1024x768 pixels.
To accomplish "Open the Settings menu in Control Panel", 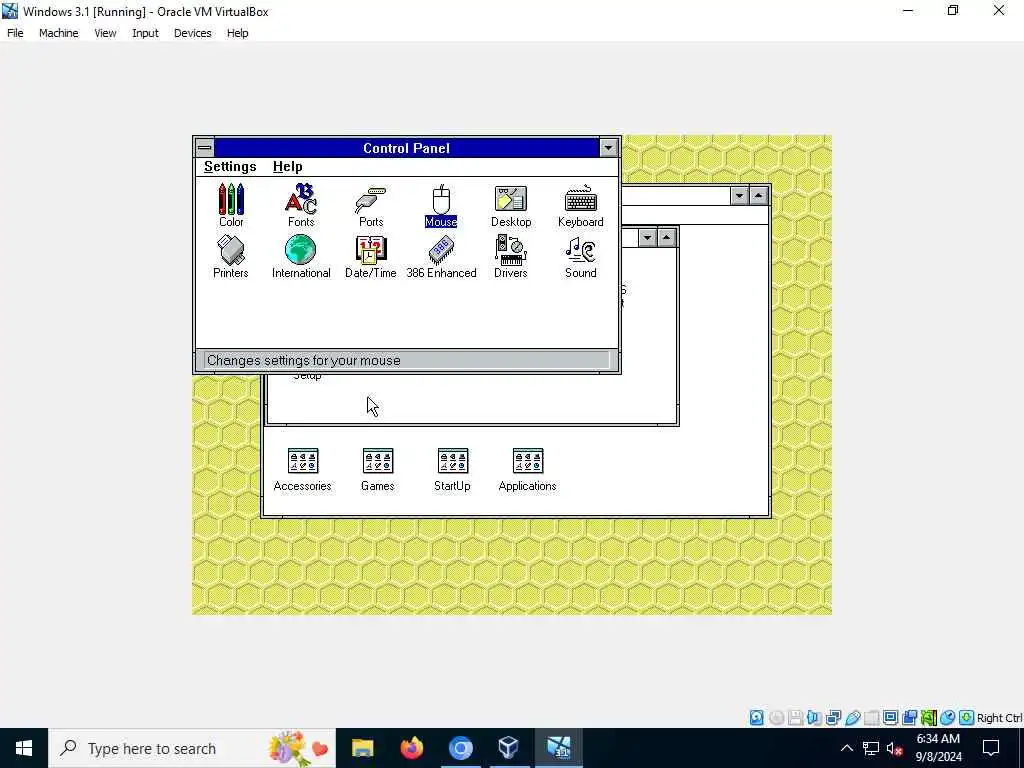I will tap(230, 167).
